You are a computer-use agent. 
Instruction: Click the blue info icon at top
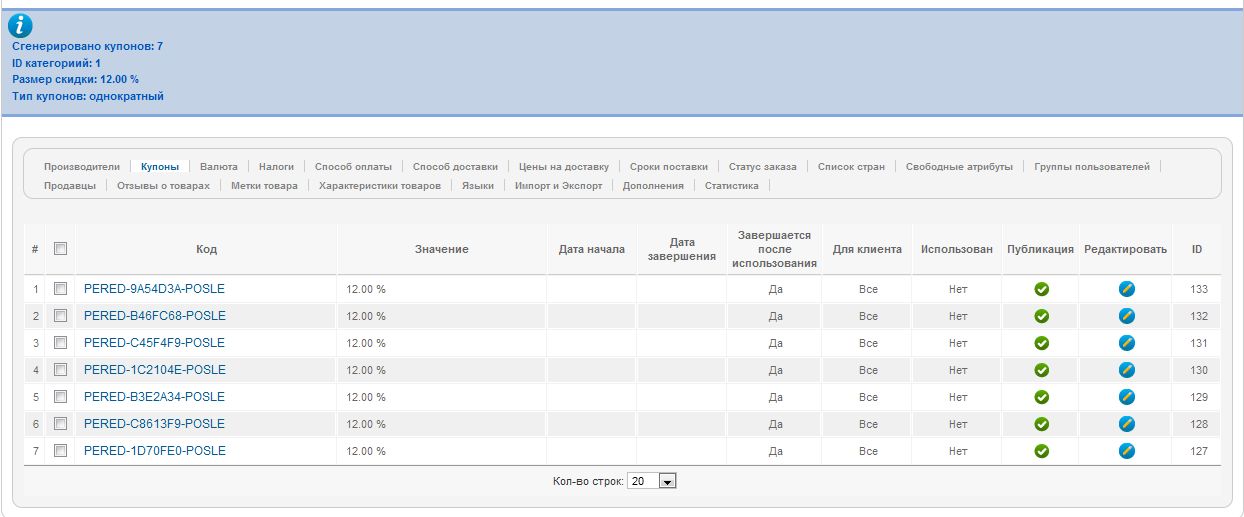coord(20,27)
